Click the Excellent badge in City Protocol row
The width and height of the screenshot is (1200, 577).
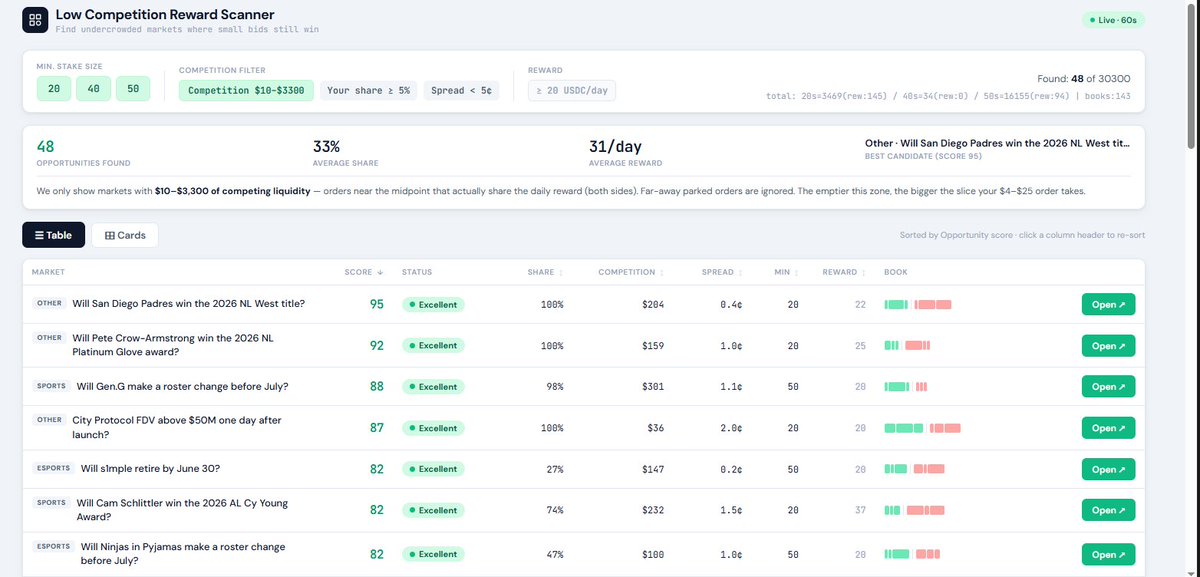click(x=433, y=428)
